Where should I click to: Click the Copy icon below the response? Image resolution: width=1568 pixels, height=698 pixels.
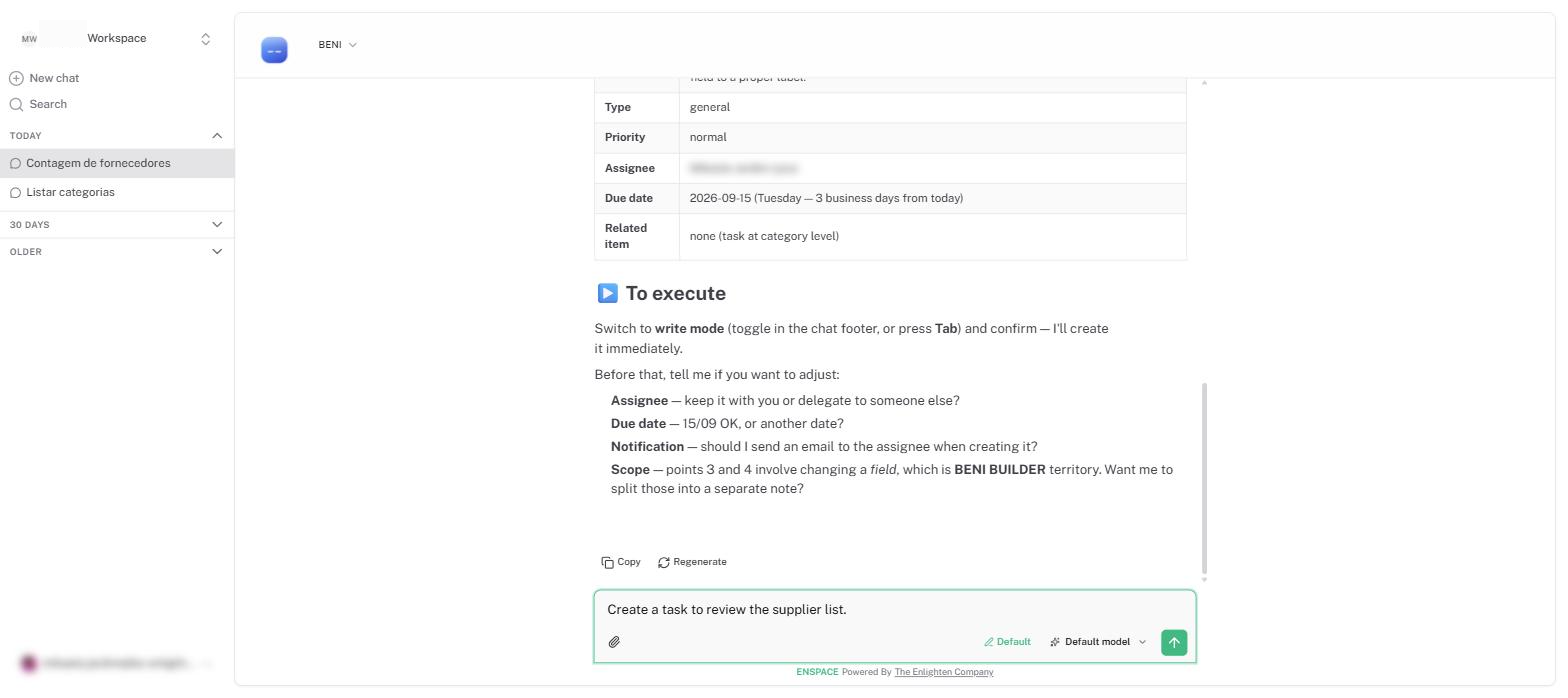pyautogui.click(x=607, y=562)
